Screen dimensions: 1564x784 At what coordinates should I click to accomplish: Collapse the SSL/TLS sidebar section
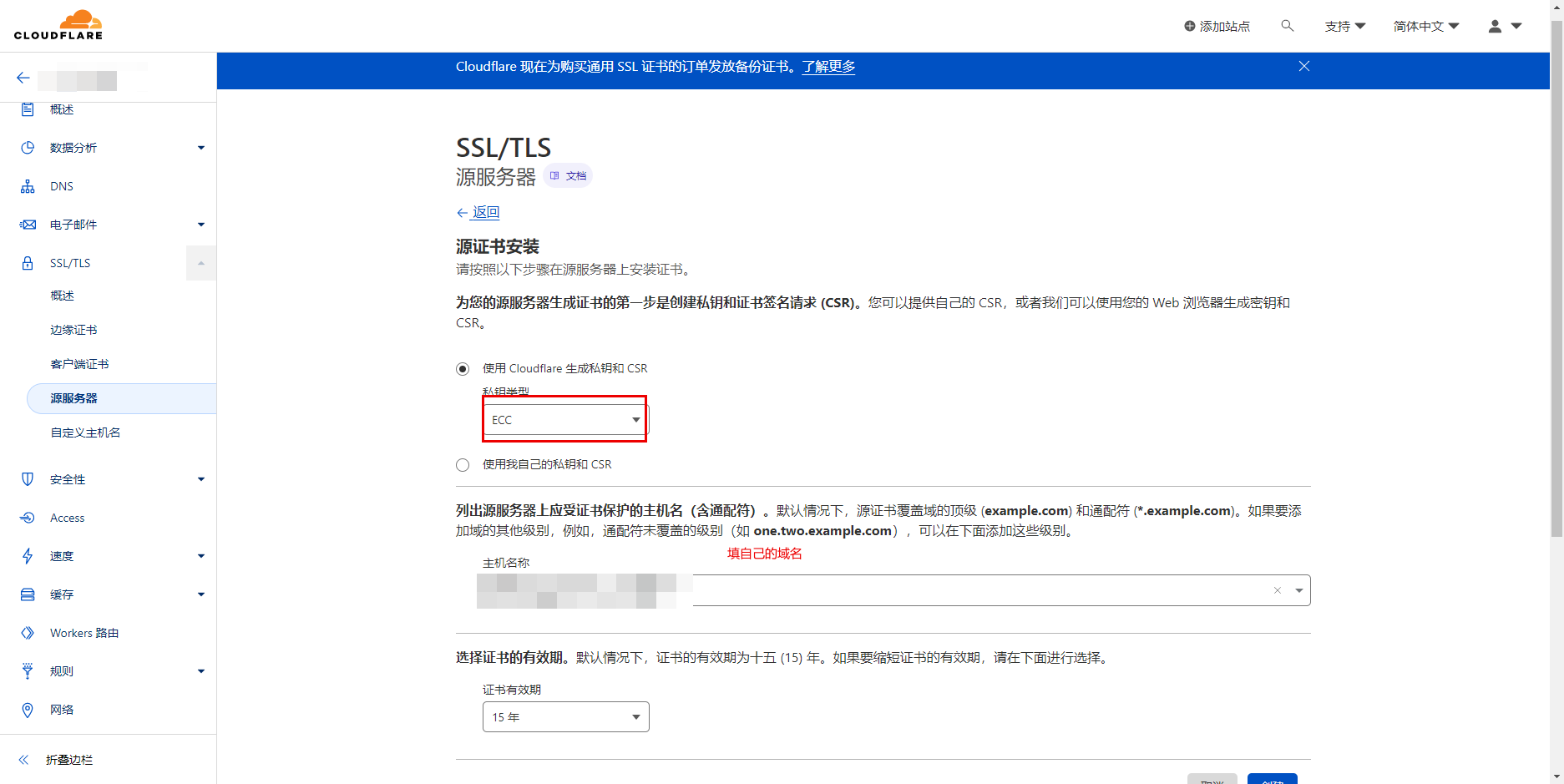201,263
